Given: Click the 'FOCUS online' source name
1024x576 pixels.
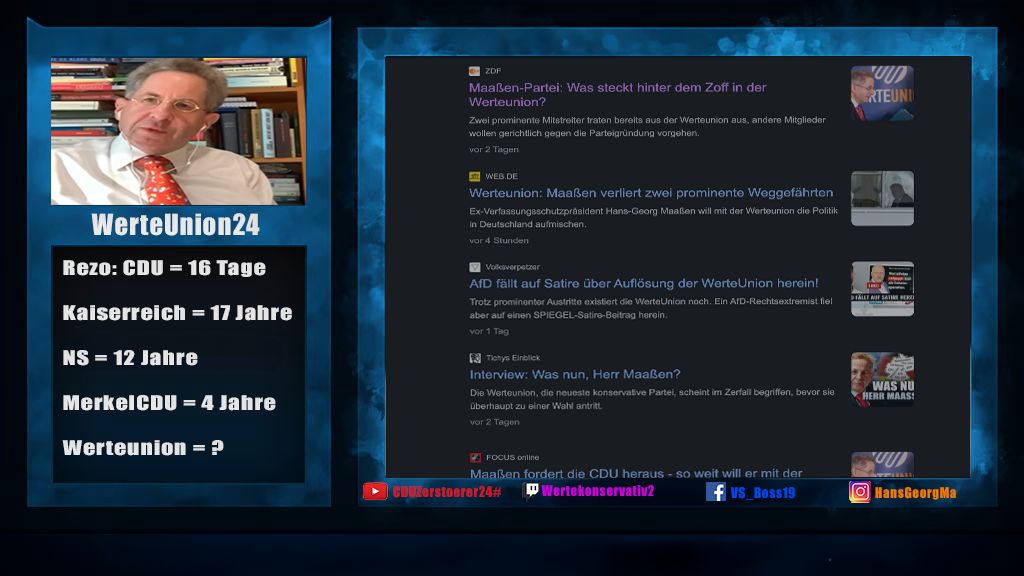Looking at the screenshot, I should [513, 458].
